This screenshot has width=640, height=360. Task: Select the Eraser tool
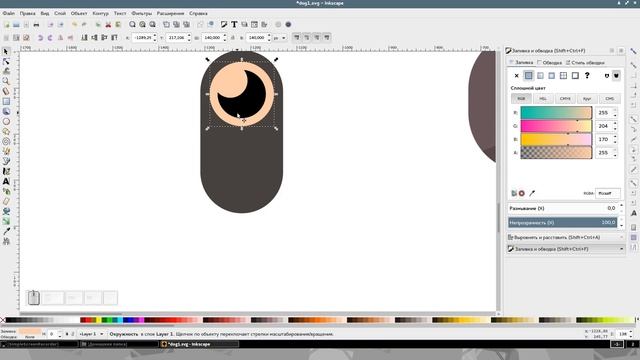pos(6,201)
